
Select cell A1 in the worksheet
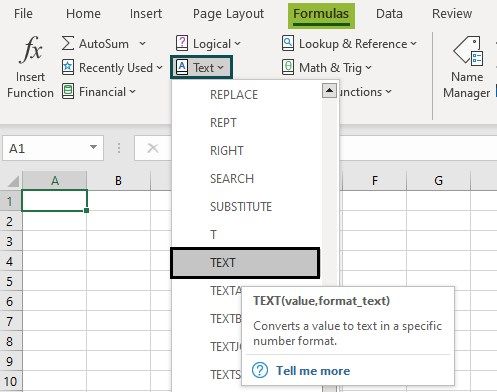click(54, 200)
